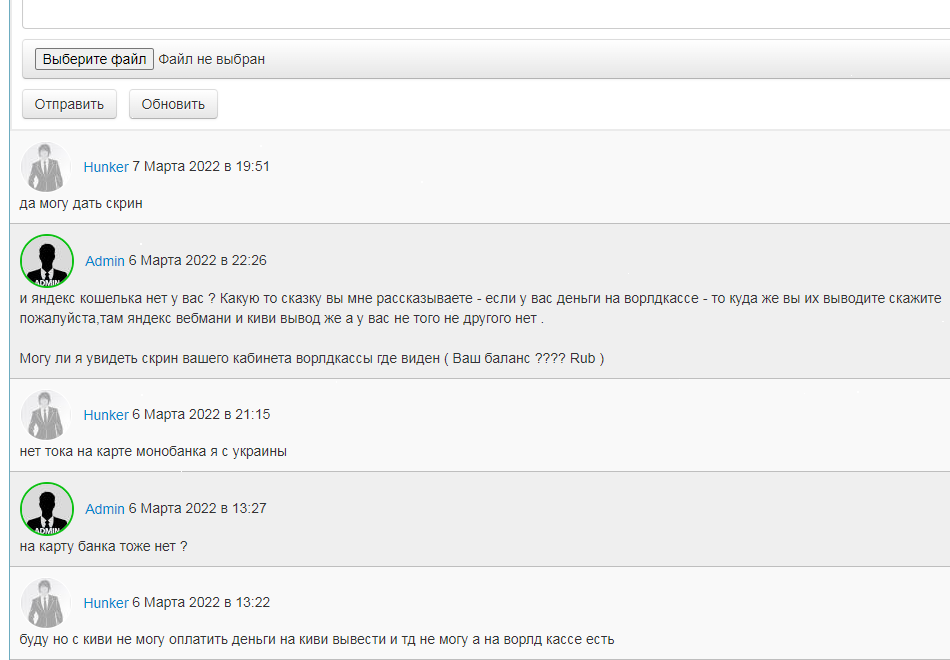
Task: Open Hunker's username link on the 13:22 message
Action: pyautogui.click(x=106, y=603)
